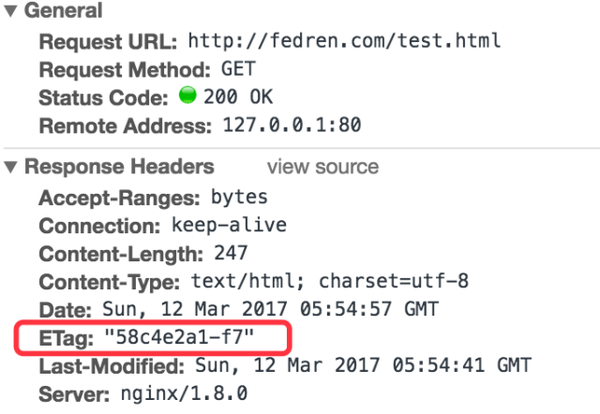Click the ETag header name
Image resolution: width=600 pixels, height=414 pixels.
pos(66,339)
